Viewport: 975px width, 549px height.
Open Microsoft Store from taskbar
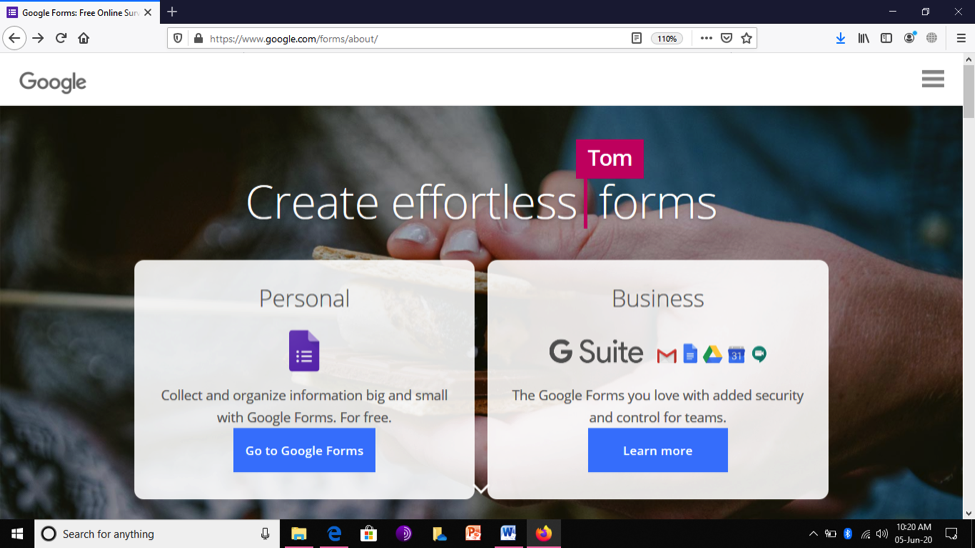369,533
